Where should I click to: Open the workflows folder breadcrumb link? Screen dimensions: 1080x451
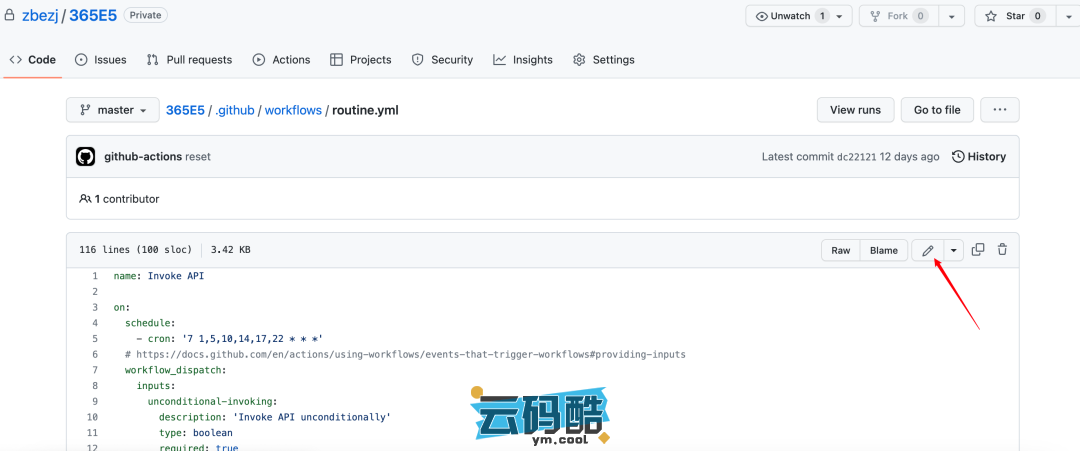point(293,110)
